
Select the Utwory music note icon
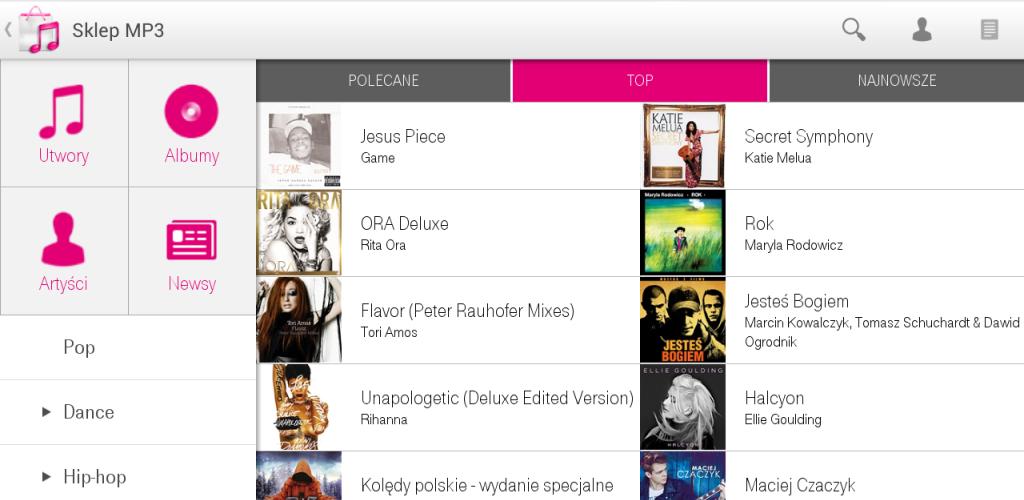pos(63,112)
